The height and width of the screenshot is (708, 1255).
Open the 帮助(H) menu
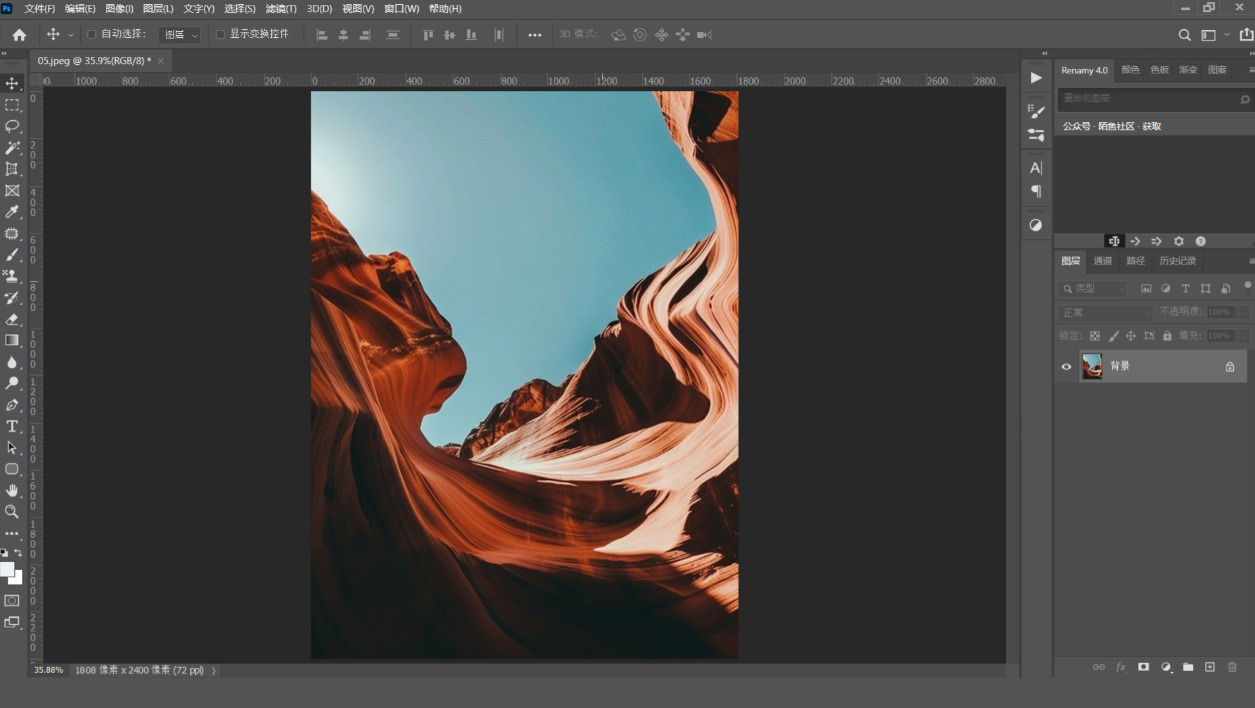[x=445, y=8]
